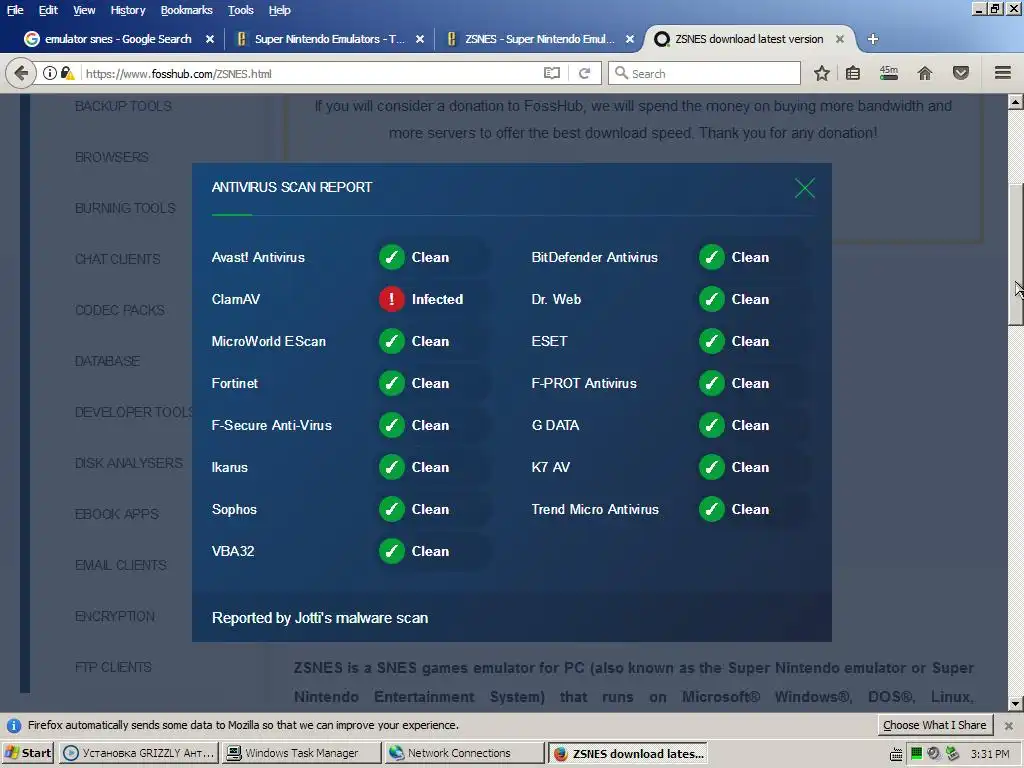Close the ZSNES download latest version tab

pyautogui.click(x=840, y=39)
